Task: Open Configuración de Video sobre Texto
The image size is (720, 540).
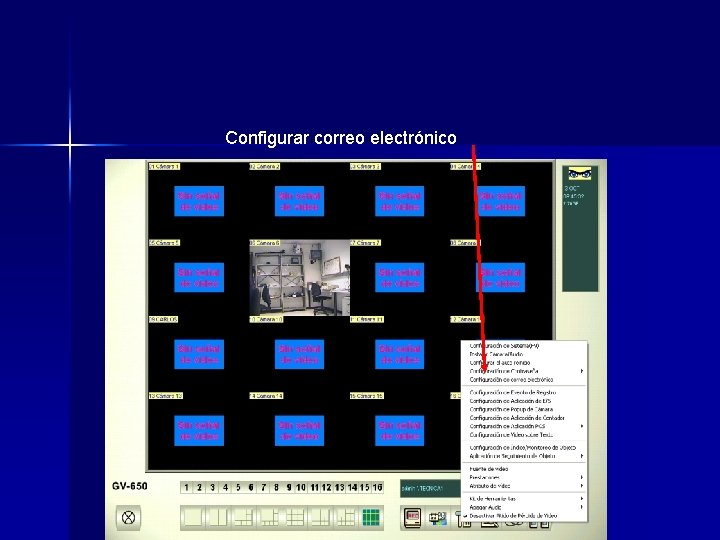Action: click(511, 434)
